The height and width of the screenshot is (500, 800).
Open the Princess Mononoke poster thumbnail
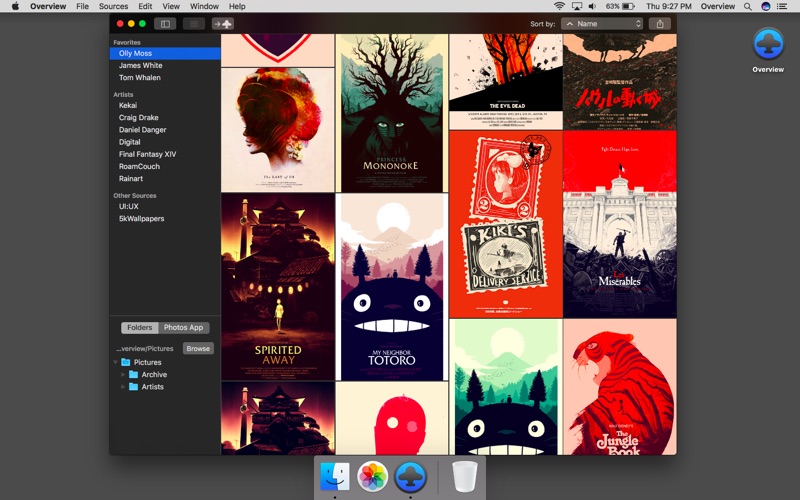tap(392, 113)
